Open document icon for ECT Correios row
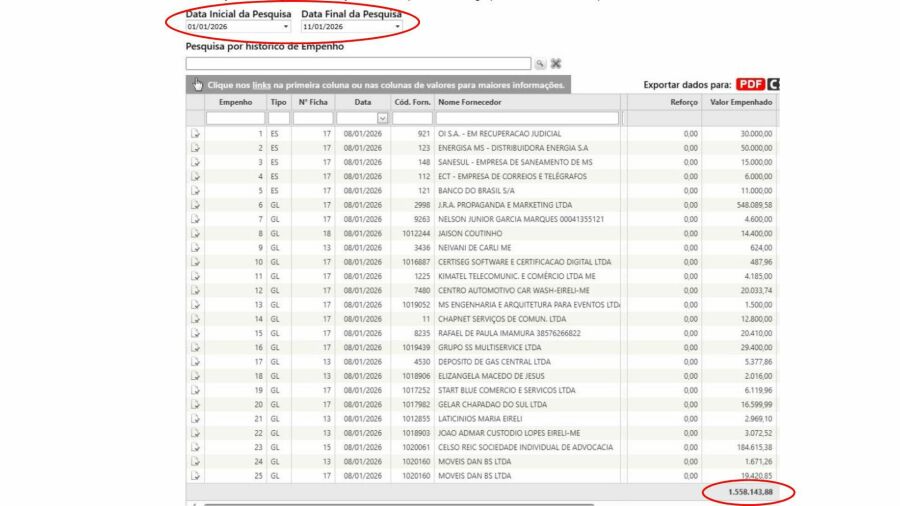 click(x=195, y=176)
